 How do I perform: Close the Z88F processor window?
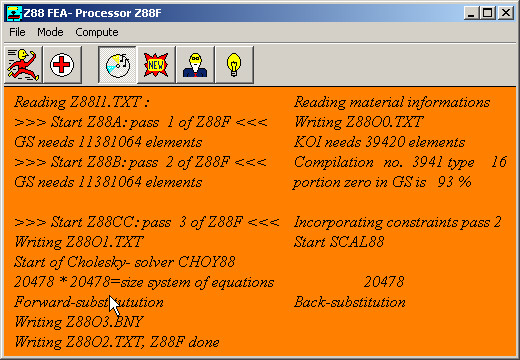point(506,13)
